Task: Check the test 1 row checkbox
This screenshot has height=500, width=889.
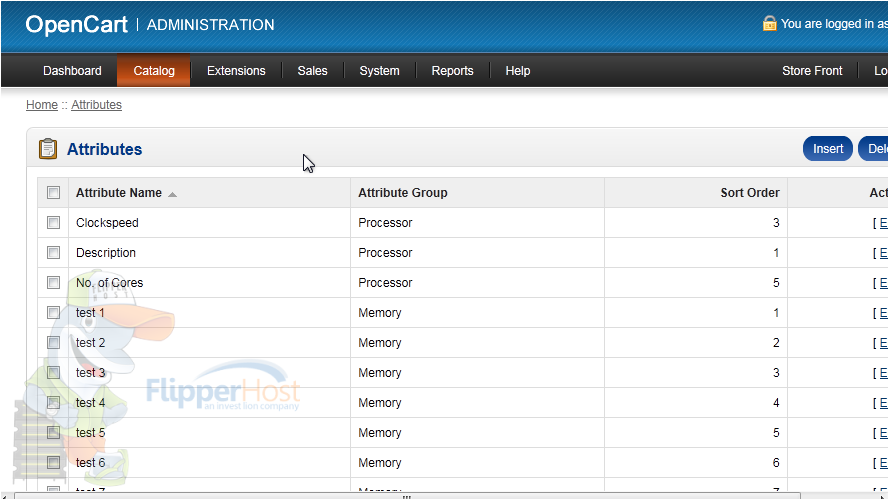Action: (53, 313)
